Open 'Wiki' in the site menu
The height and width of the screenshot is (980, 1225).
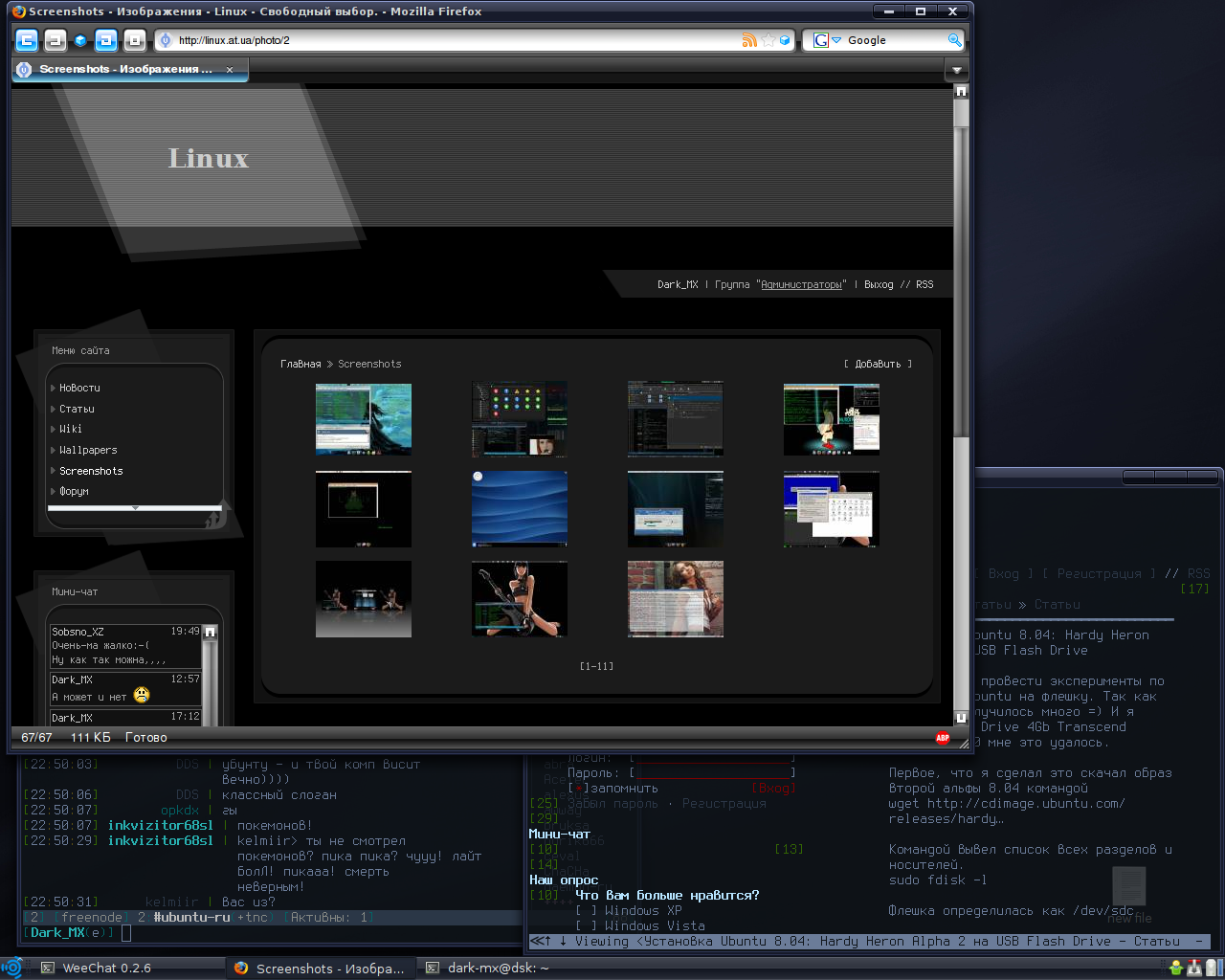pyautogui.click(x=71, y=429)
